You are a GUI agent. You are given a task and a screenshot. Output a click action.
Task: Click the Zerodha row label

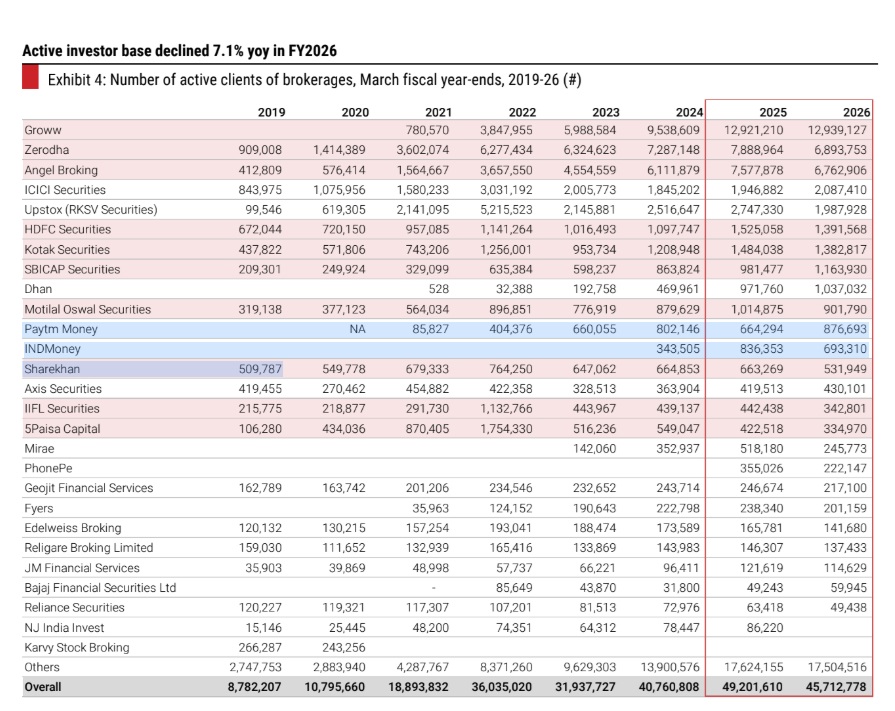tap(47, 150)
